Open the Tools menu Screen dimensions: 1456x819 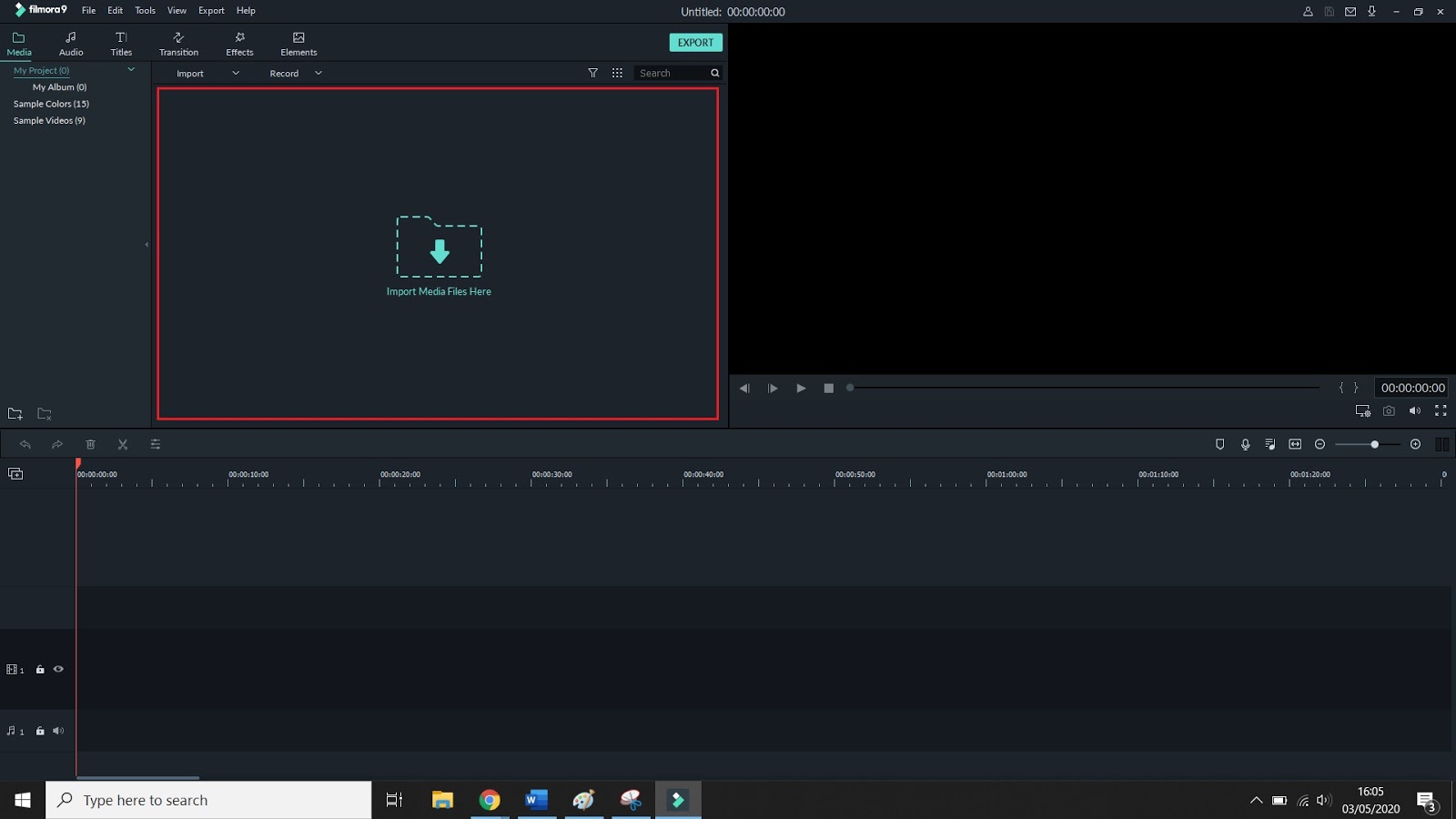(x=145, y=10)
